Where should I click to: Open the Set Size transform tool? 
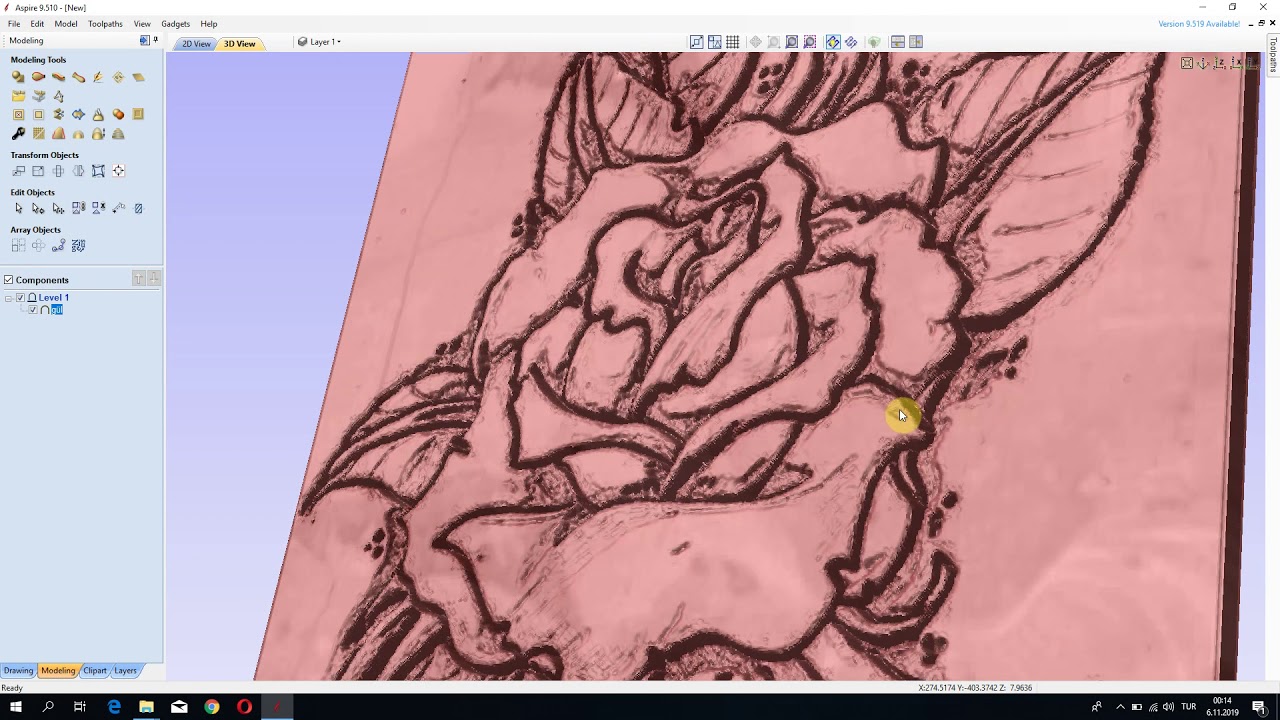point(38,171)
